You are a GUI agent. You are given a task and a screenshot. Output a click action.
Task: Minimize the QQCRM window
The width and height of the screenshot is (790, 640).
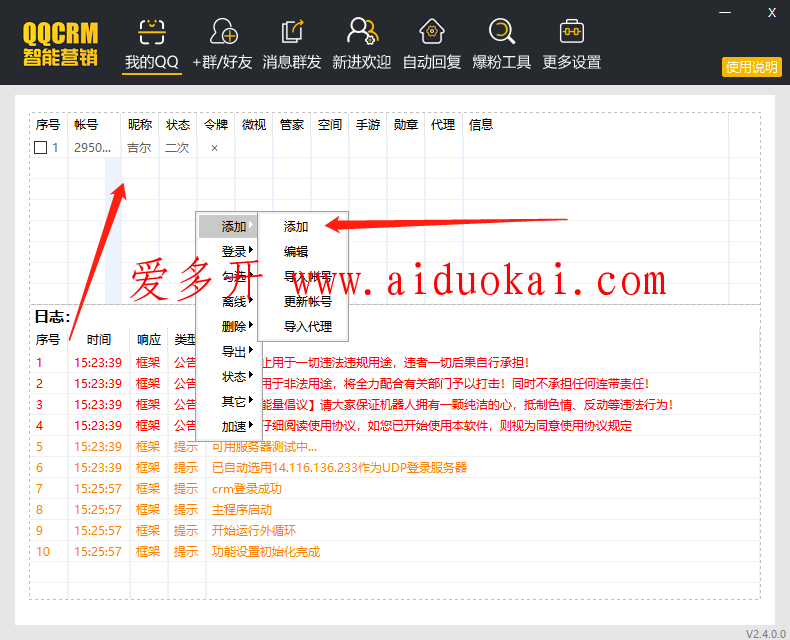point(725,13)
